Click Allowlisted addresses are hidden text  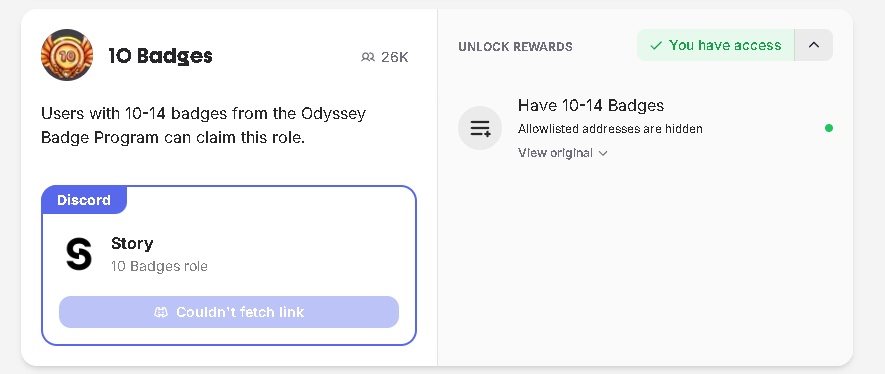[x=610, y=129]
